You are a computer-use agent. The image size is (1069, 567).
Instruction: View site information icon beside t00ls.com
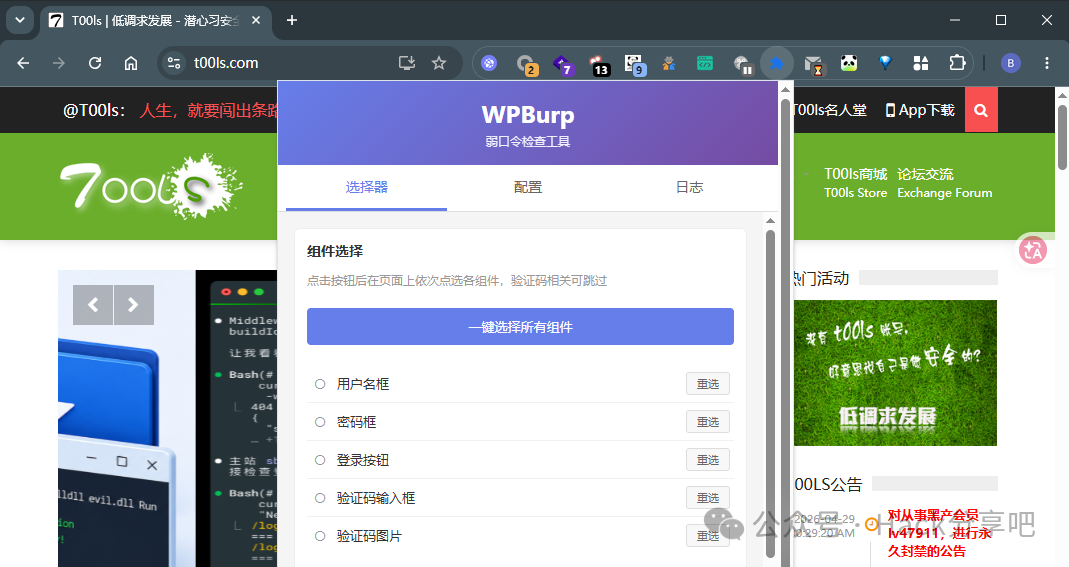[x=174, y=63]
